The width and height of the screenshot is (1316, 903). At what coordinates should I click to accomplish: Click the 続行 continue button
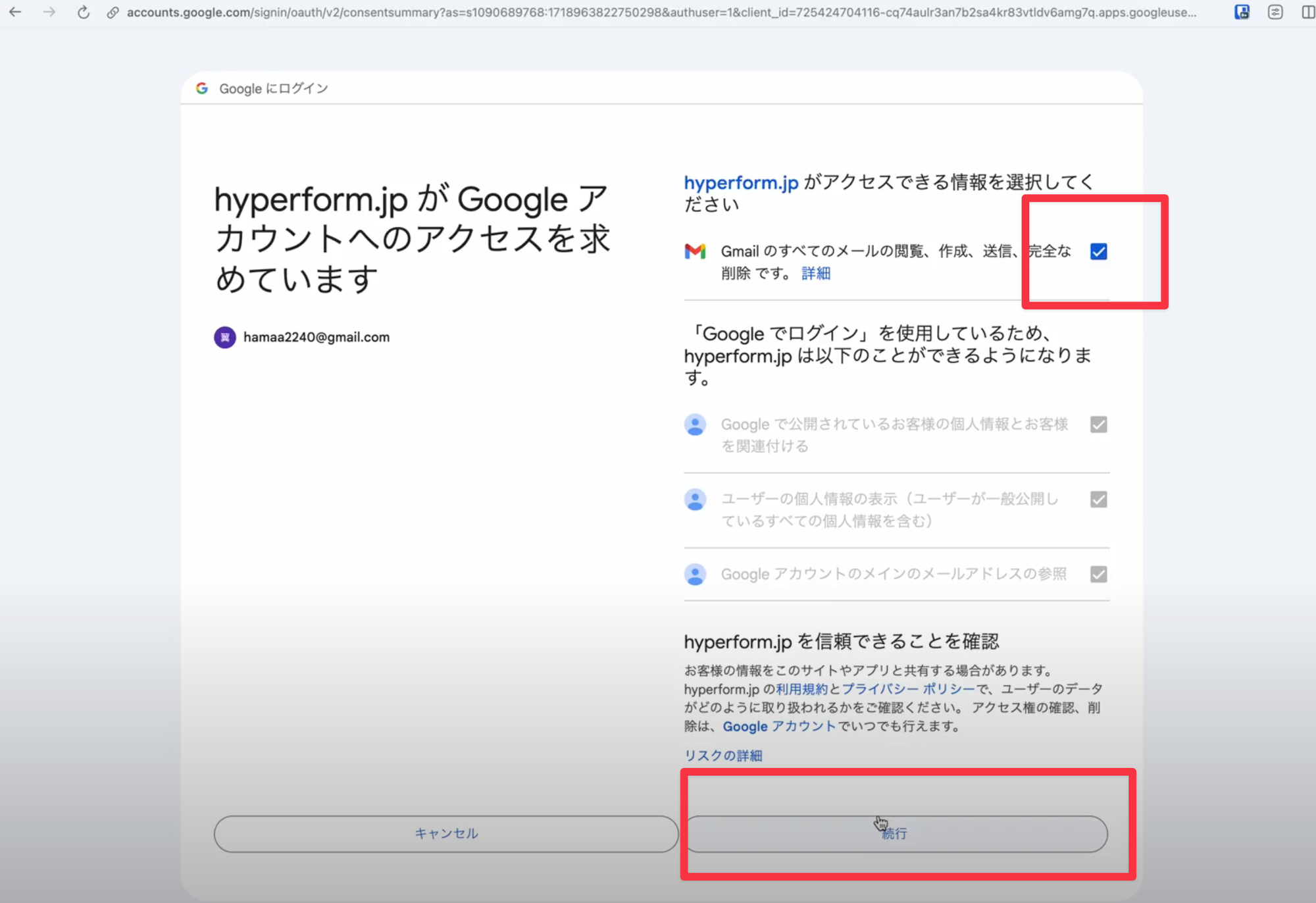[896, 834]
